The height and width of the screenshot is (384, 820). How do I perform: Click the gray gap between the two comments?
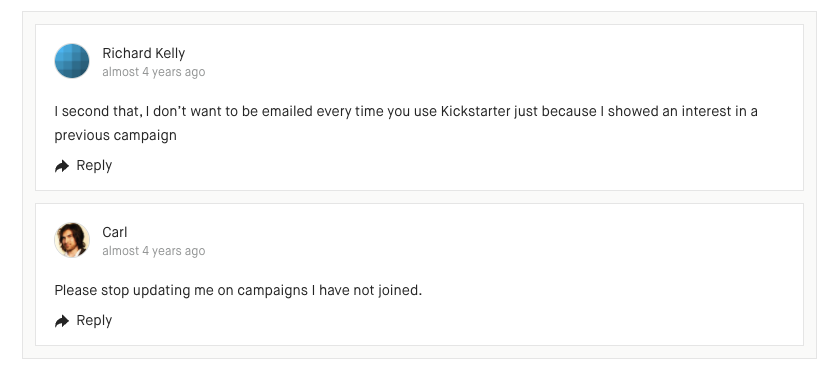[419, 197]
